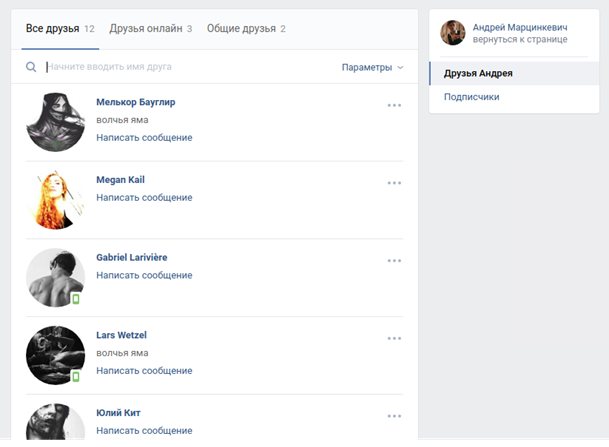Open the more options dots for Мелькор Бауглир
This screenshot has height=447, width=609.
point(394,105)
